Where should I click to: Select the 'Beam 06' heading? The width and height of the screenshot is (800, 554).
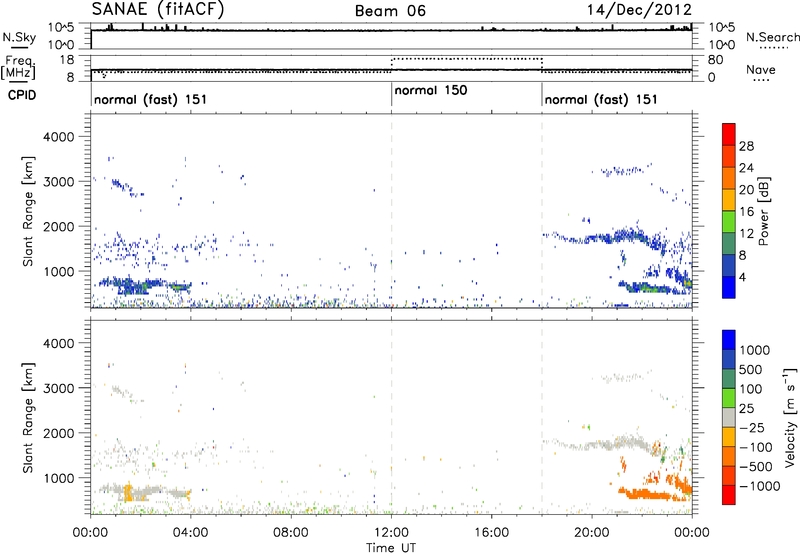pyautogui.click(x=390, y=11)
